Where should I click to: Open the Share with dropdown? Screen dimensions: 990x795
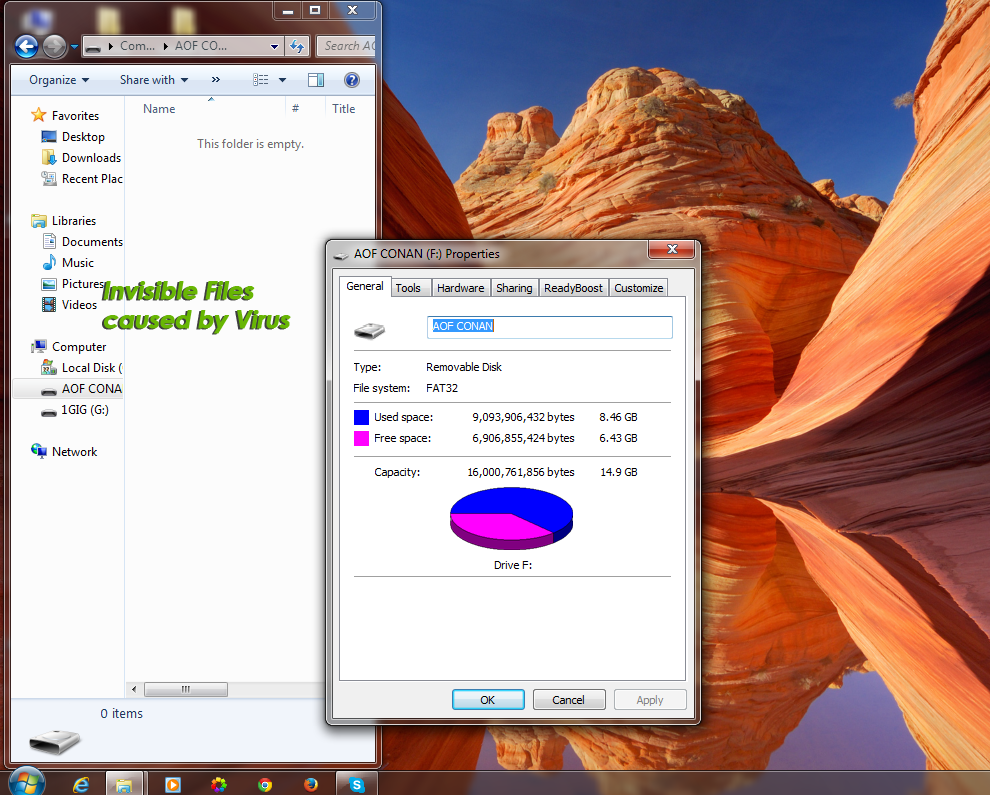[154, 80]
